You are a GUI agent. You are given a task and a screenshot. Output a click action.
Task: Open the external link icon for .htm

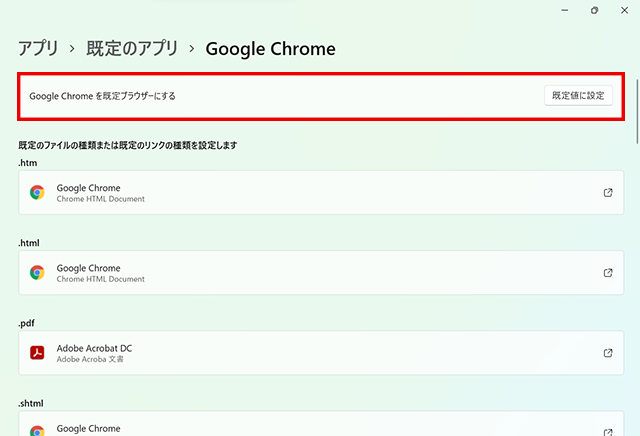pyautogui.click(x=608, y=192)
